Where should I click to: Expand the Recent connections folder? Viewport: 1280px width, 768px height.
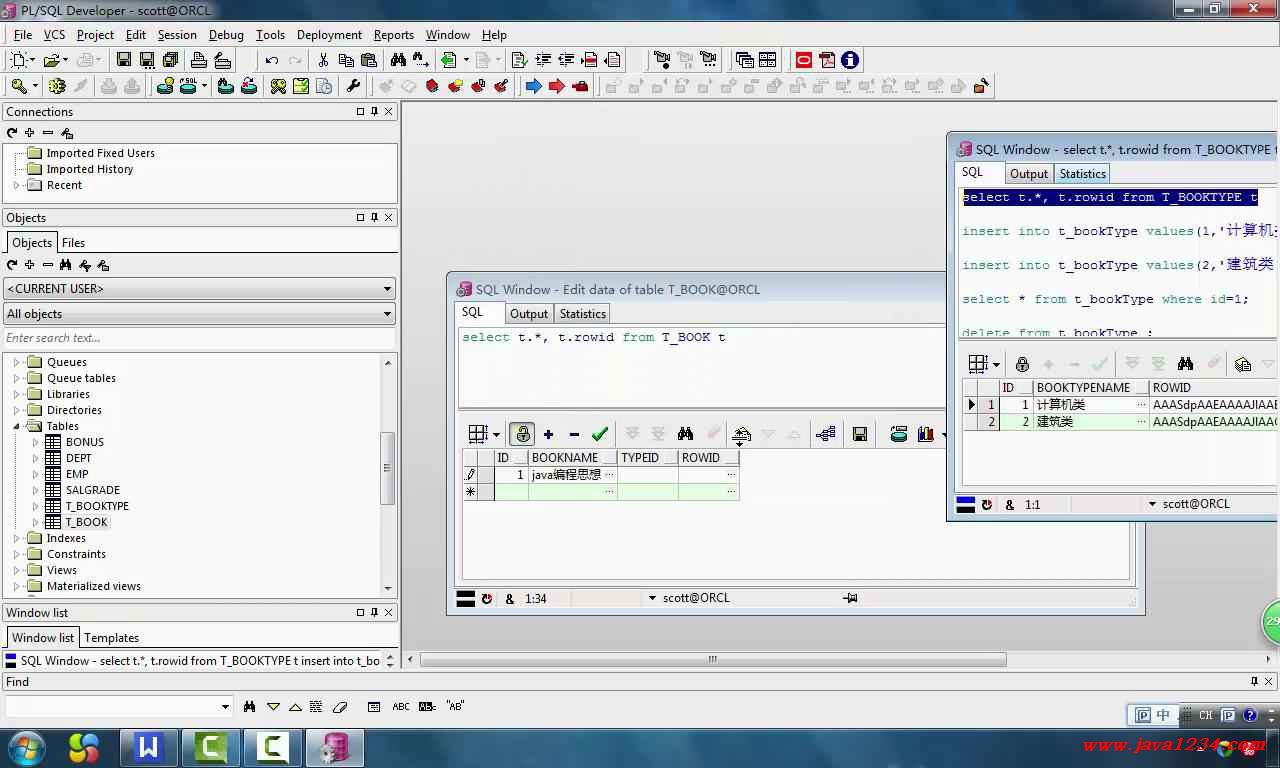17,185
